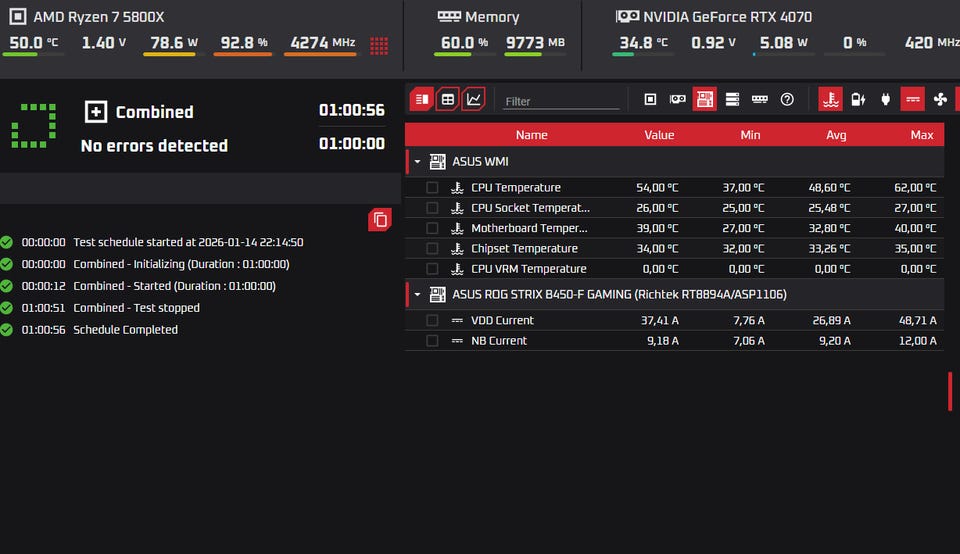Viewport: 960px width, 554px height.
Task: Click the elapsed time 01:00:56
Action: 351,110
